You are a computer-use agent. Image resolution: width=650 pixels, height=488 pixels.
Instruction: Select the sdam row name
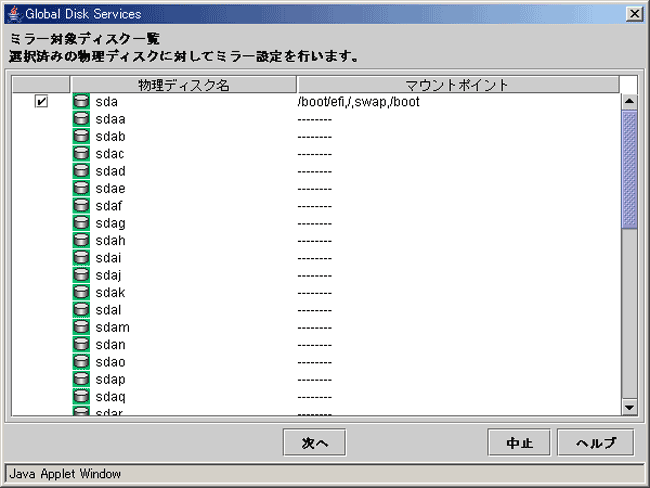112,328
